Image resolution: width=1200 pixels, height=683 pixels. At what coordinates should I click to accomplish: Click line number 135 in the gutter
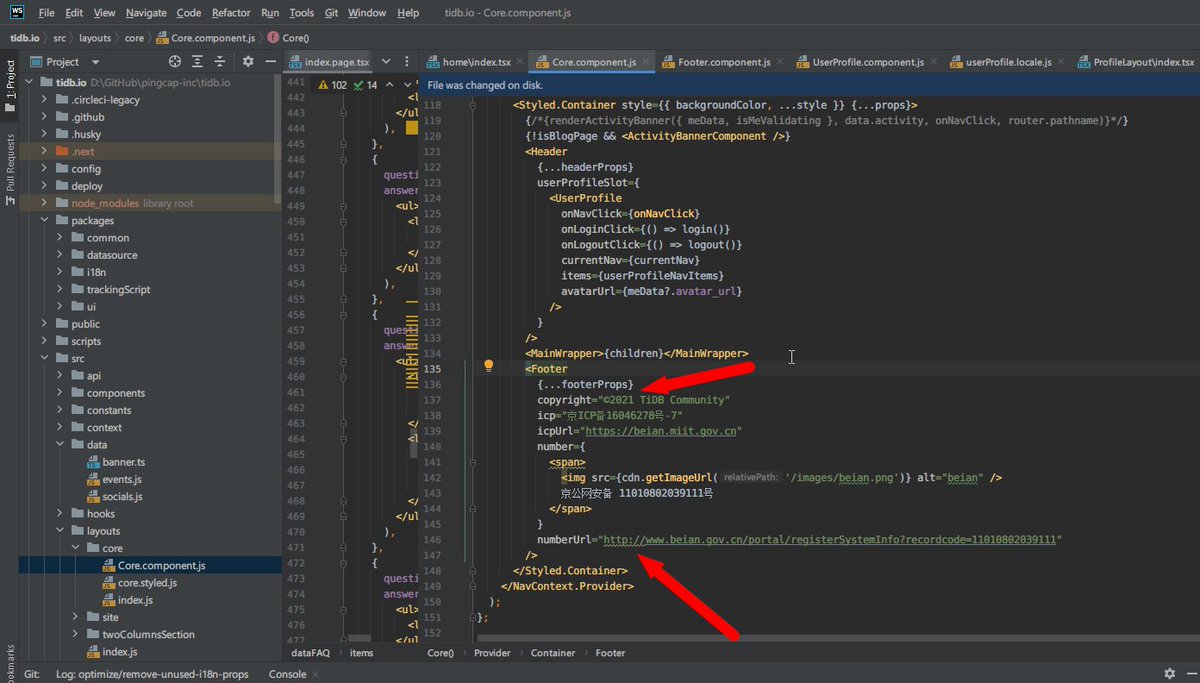(433, 368)
